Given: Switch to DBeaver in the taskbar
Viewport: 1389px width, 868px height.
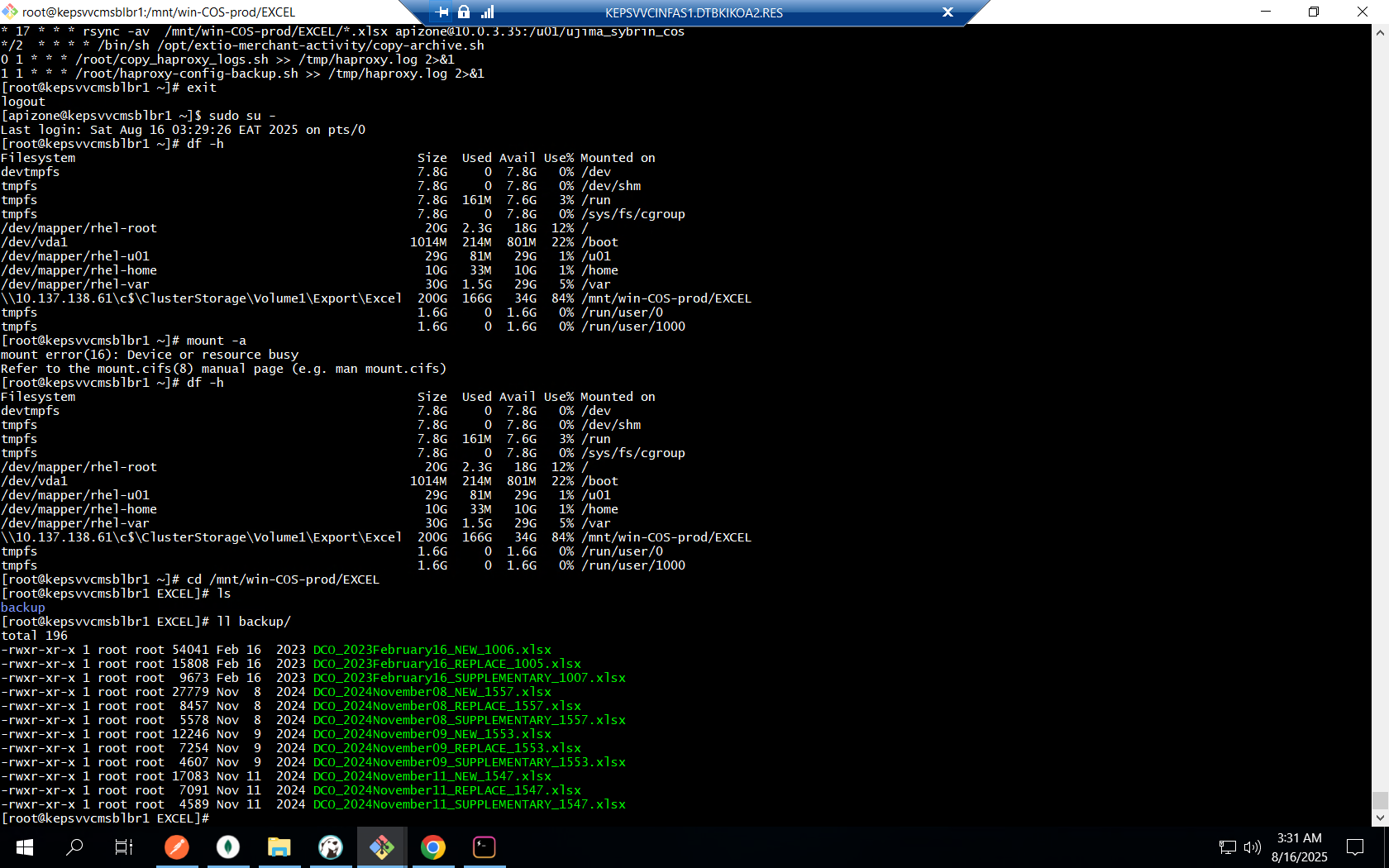Looking at the screenshot, I should (x=331, y=847).
